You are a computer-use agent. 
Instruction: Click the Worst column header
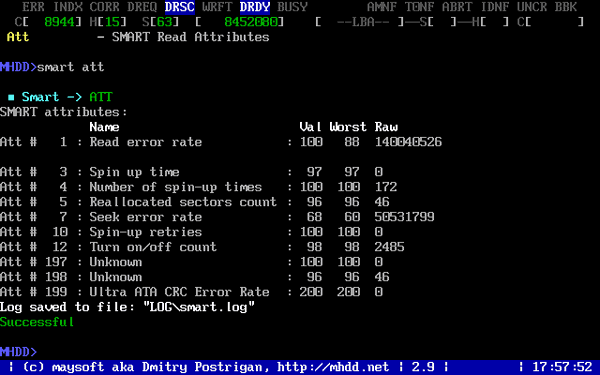point(348,127)
